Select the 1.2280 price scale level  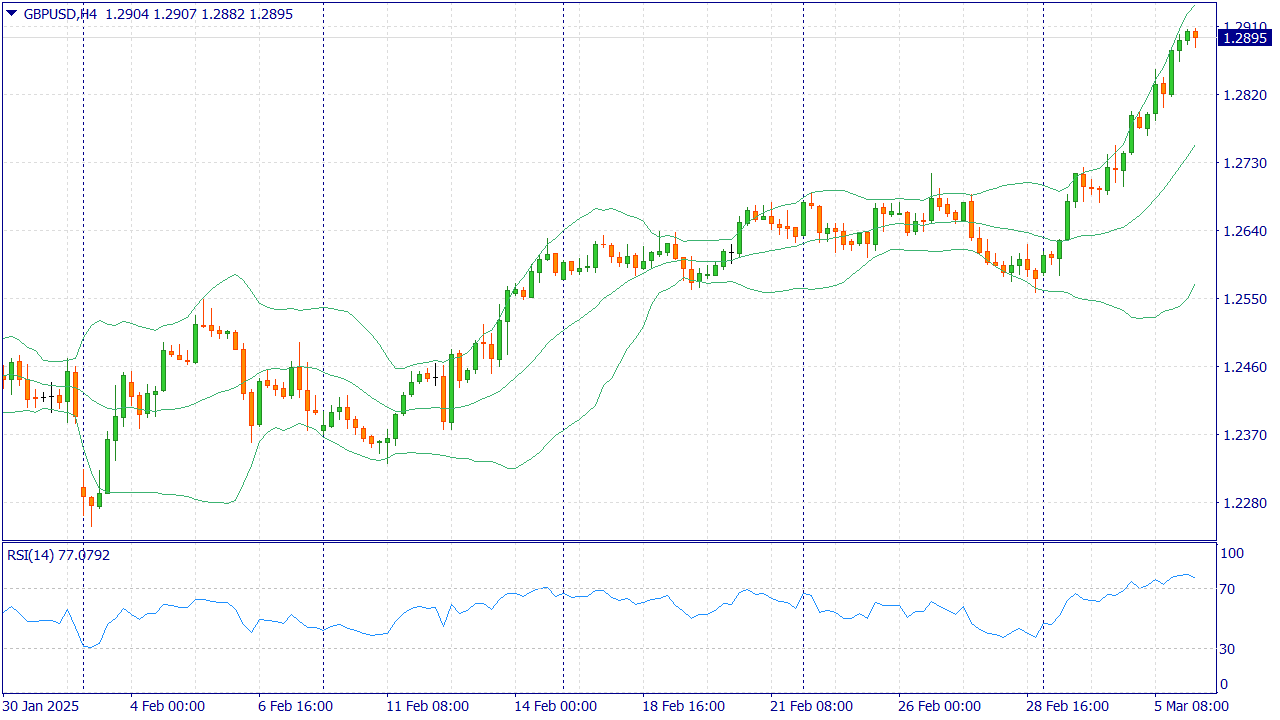click(1246, 503)
